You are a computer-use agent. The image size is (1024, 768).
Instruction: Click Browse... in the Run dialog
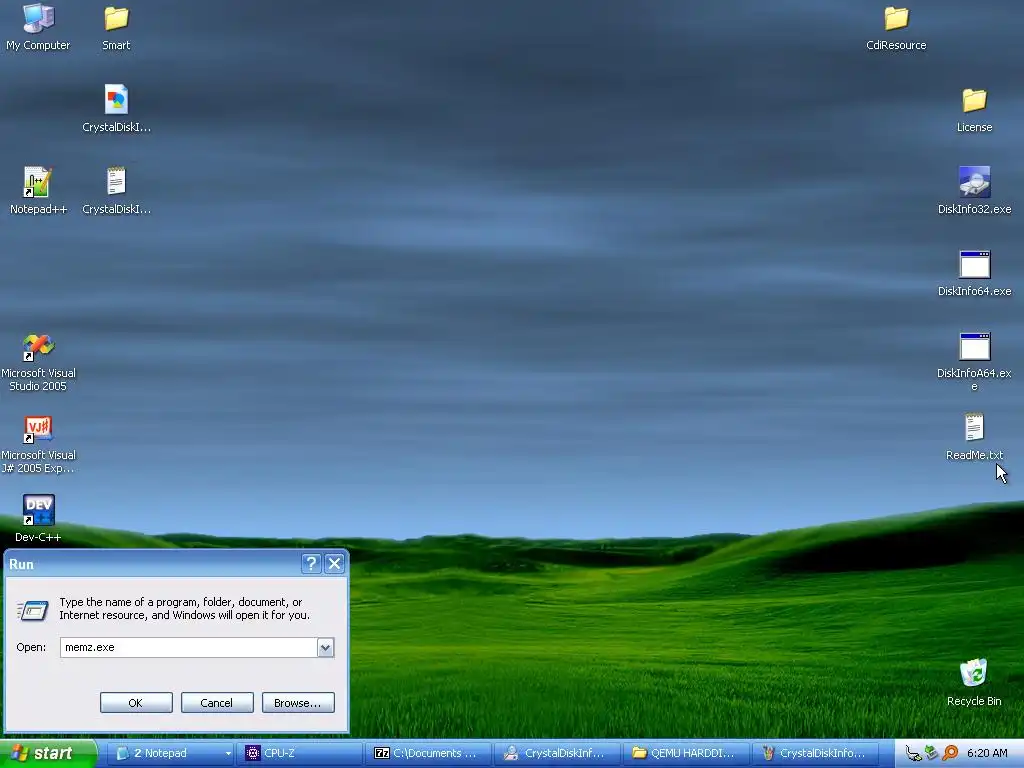298,703
